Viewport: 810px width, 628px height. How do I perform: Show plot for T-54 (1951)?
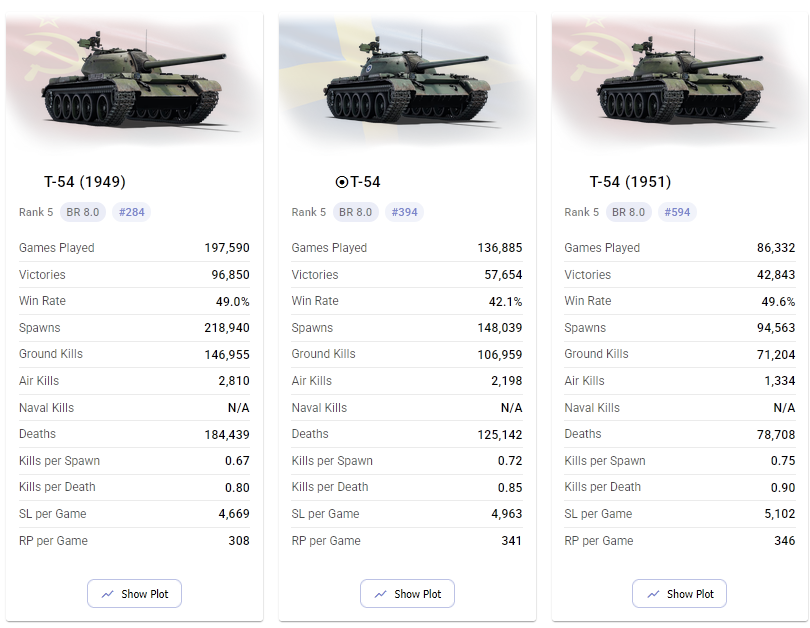[x=679, y=594]
